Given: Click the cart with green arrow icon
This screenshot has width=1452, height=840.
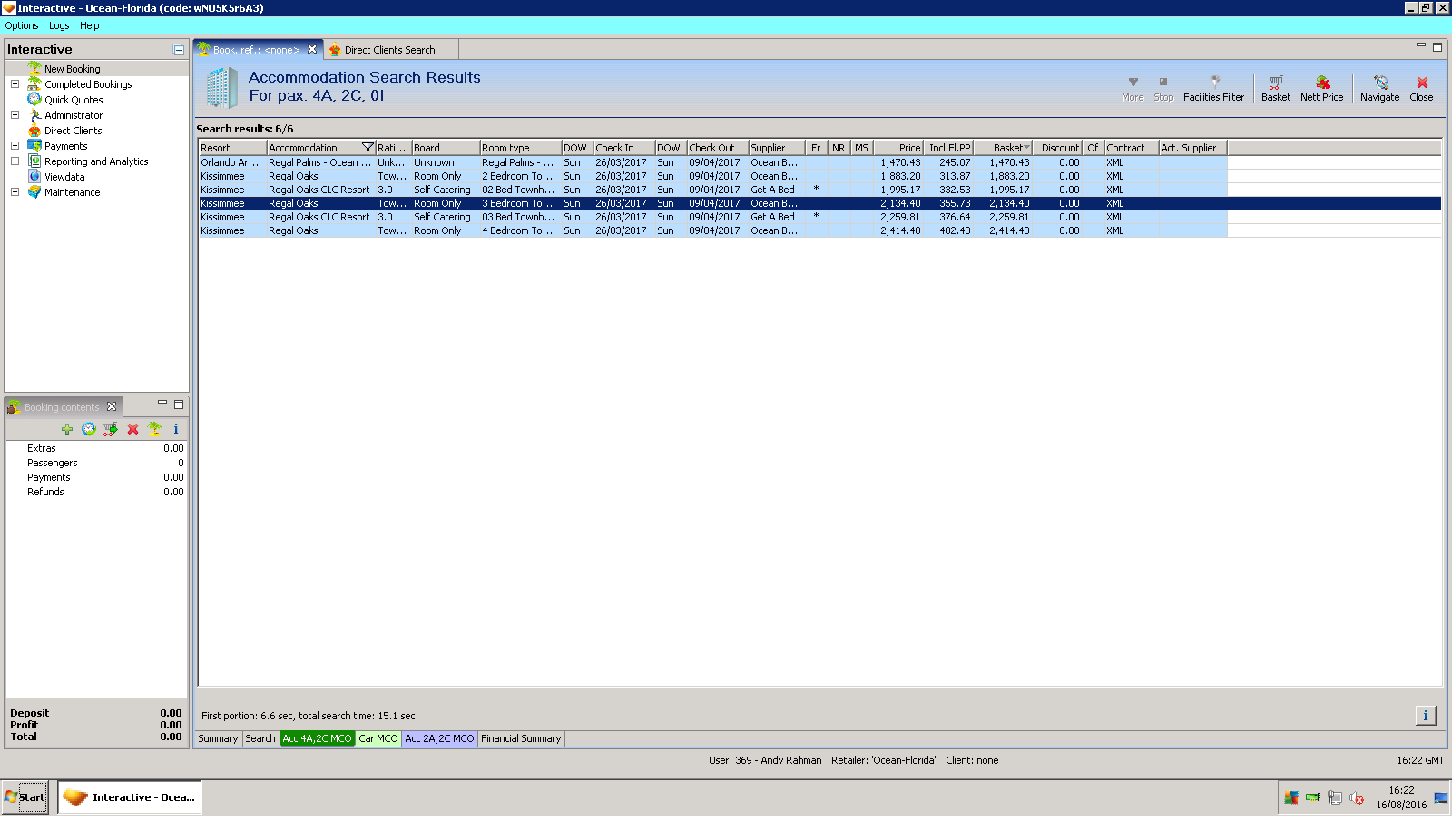Looking at the screenshot, I should coord(111,429).
